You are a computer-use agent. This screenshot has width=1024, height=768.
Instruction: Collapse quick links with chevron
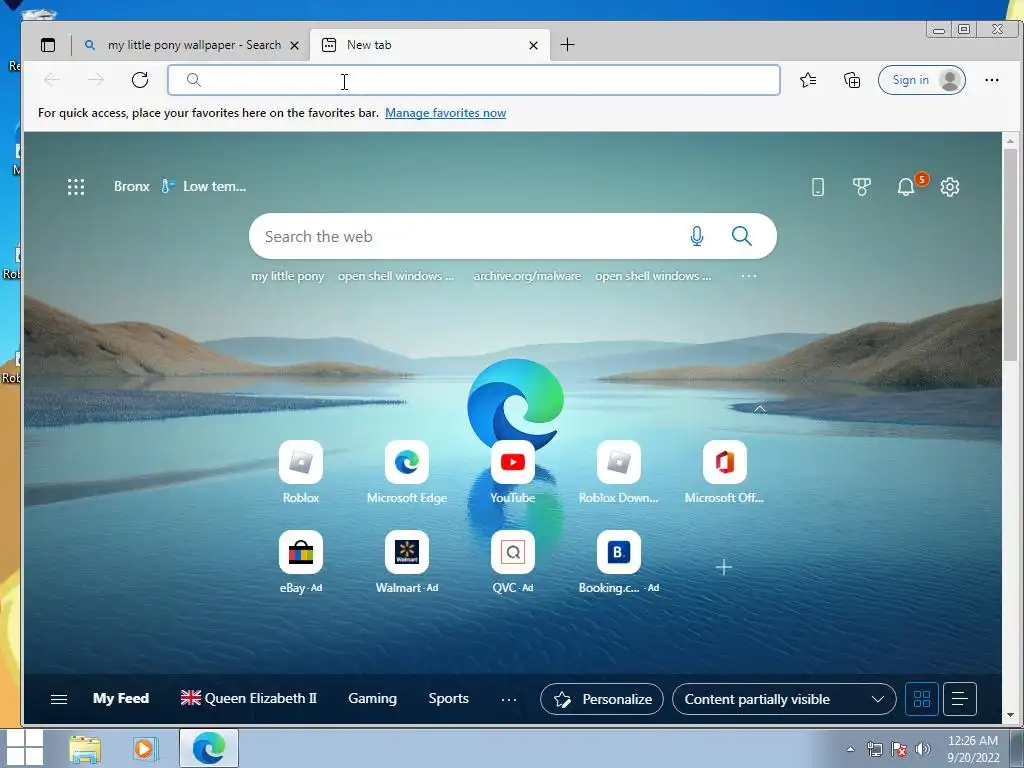pyautogui.click(x=760, y=409)
